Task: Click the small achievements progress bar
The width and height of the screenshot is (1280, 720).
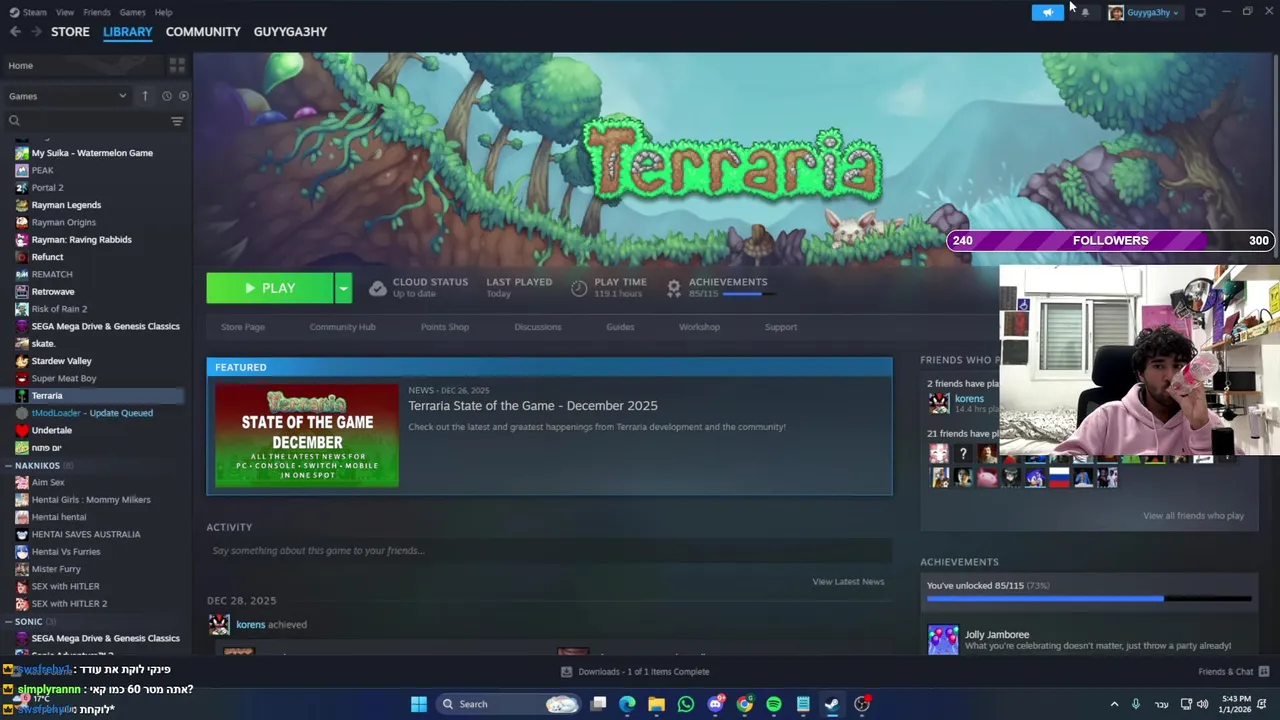Action: (749, 294)
